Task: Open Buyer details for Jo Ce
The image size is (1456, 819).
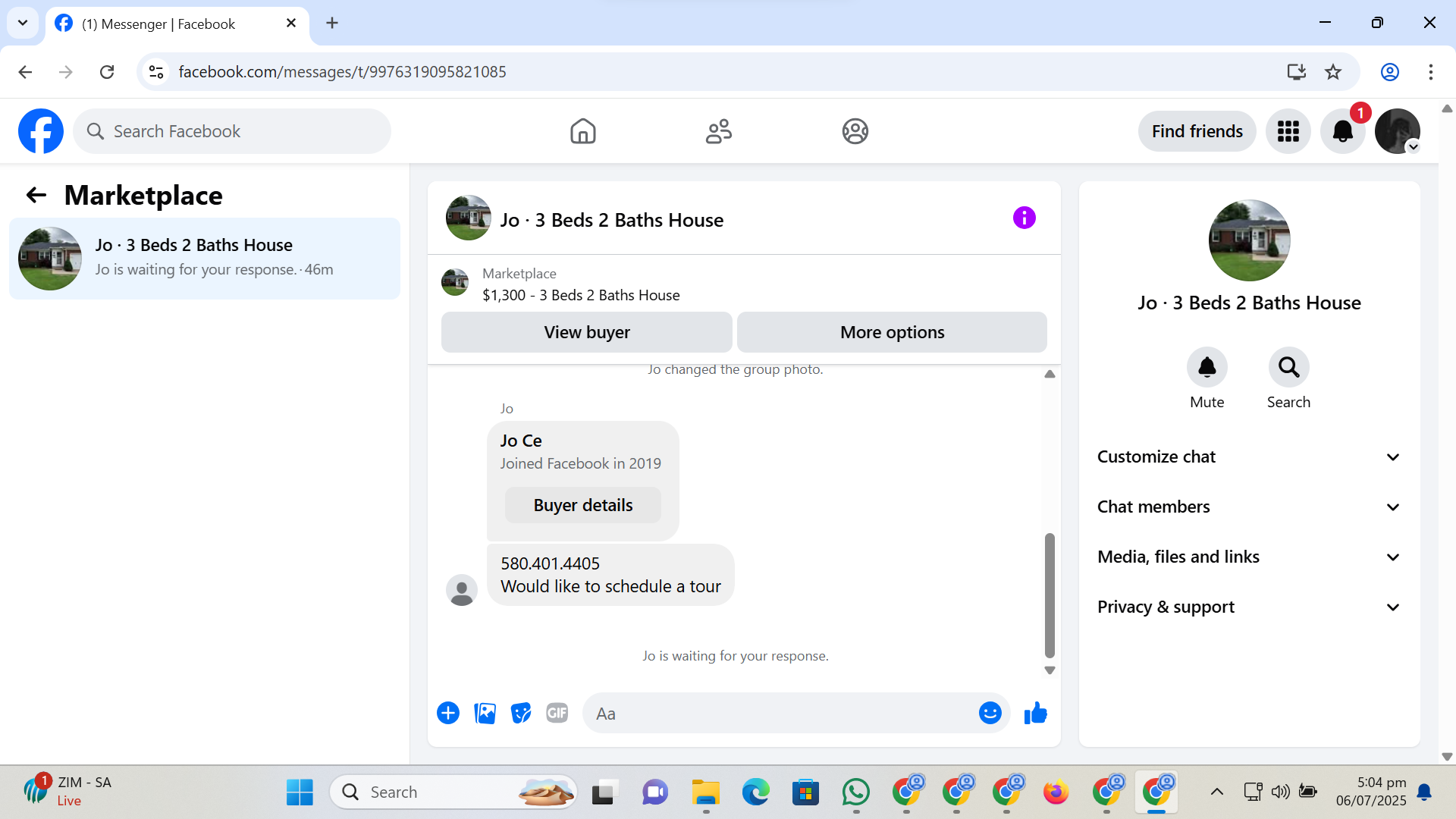Action: [582, 505]
